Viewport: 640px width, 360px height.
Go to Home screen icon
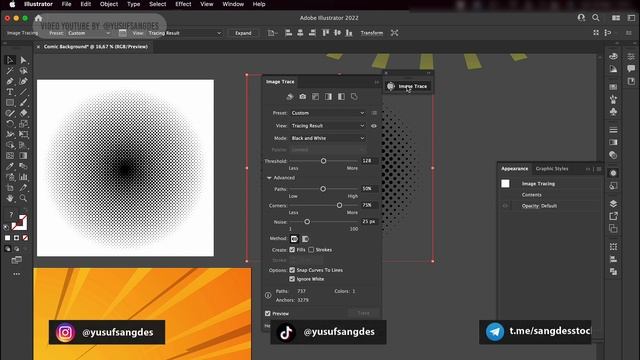38,18
